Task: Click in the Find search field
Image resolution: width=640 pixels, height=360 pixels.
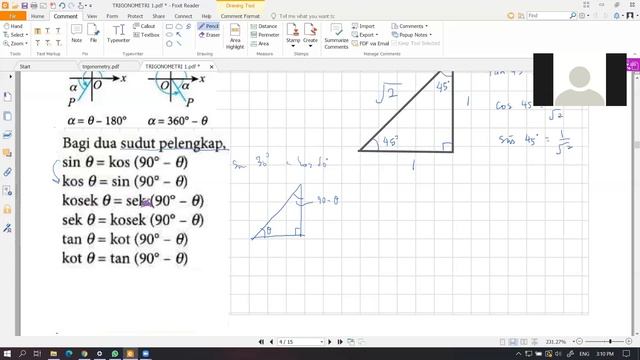Action: [x=548, y=16]
